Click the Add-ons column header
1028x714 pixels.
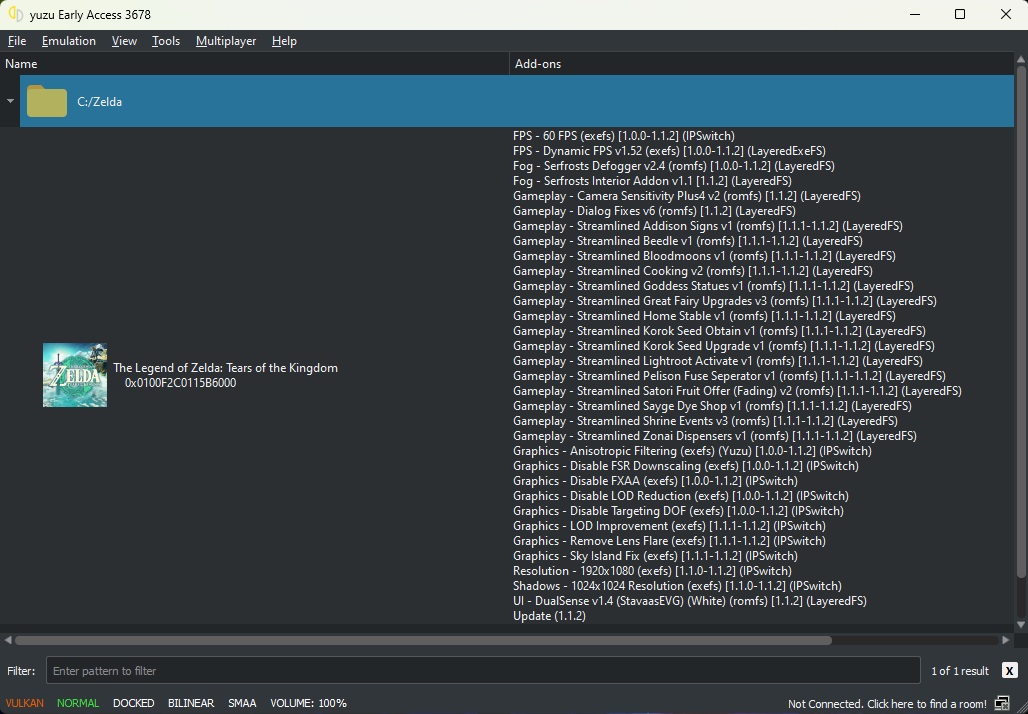pyautogui.click(x=762, y=64)
